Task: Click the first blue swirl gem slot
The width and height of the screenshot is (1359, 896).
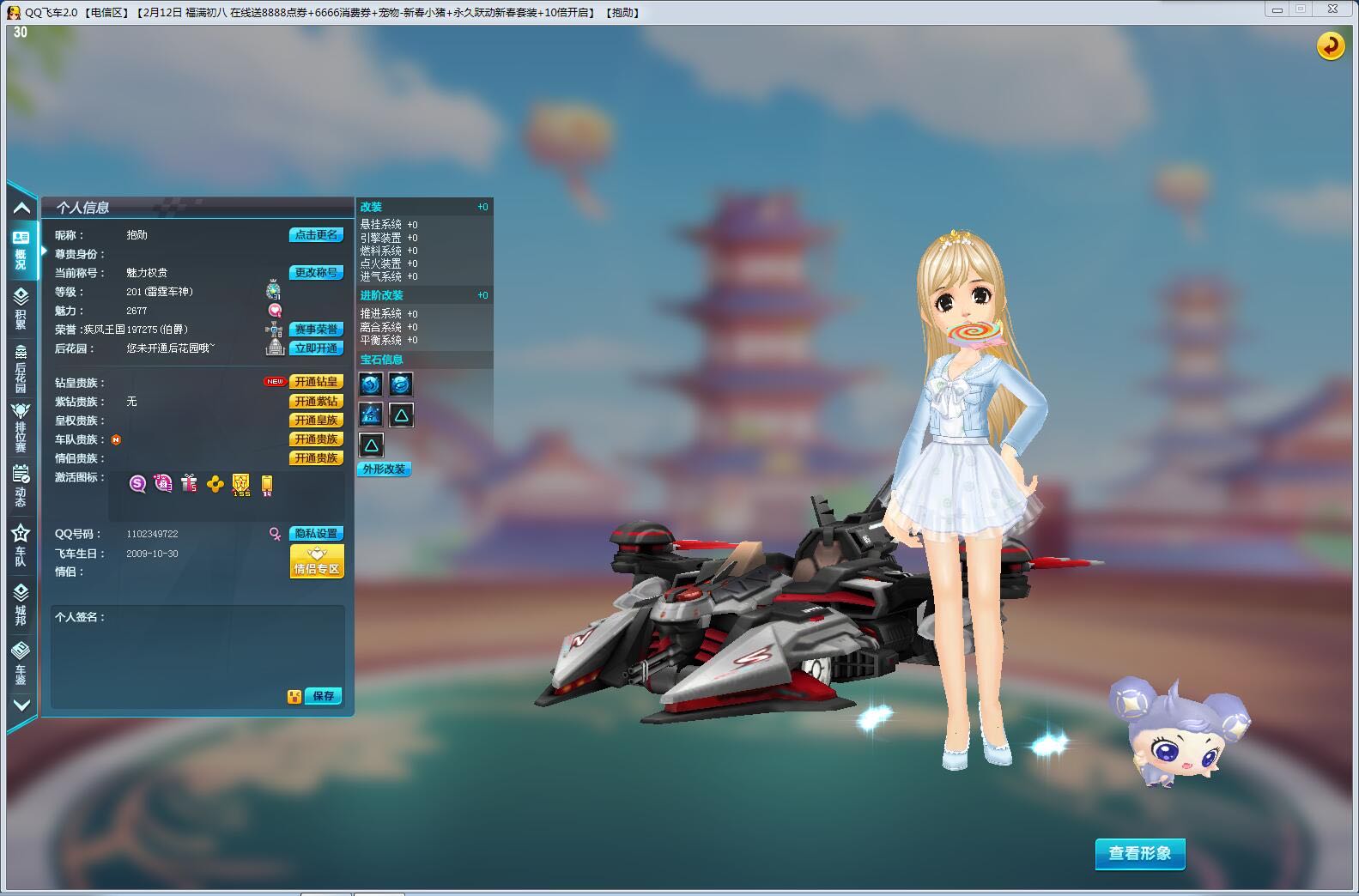Action: click(x=371, y=384)
